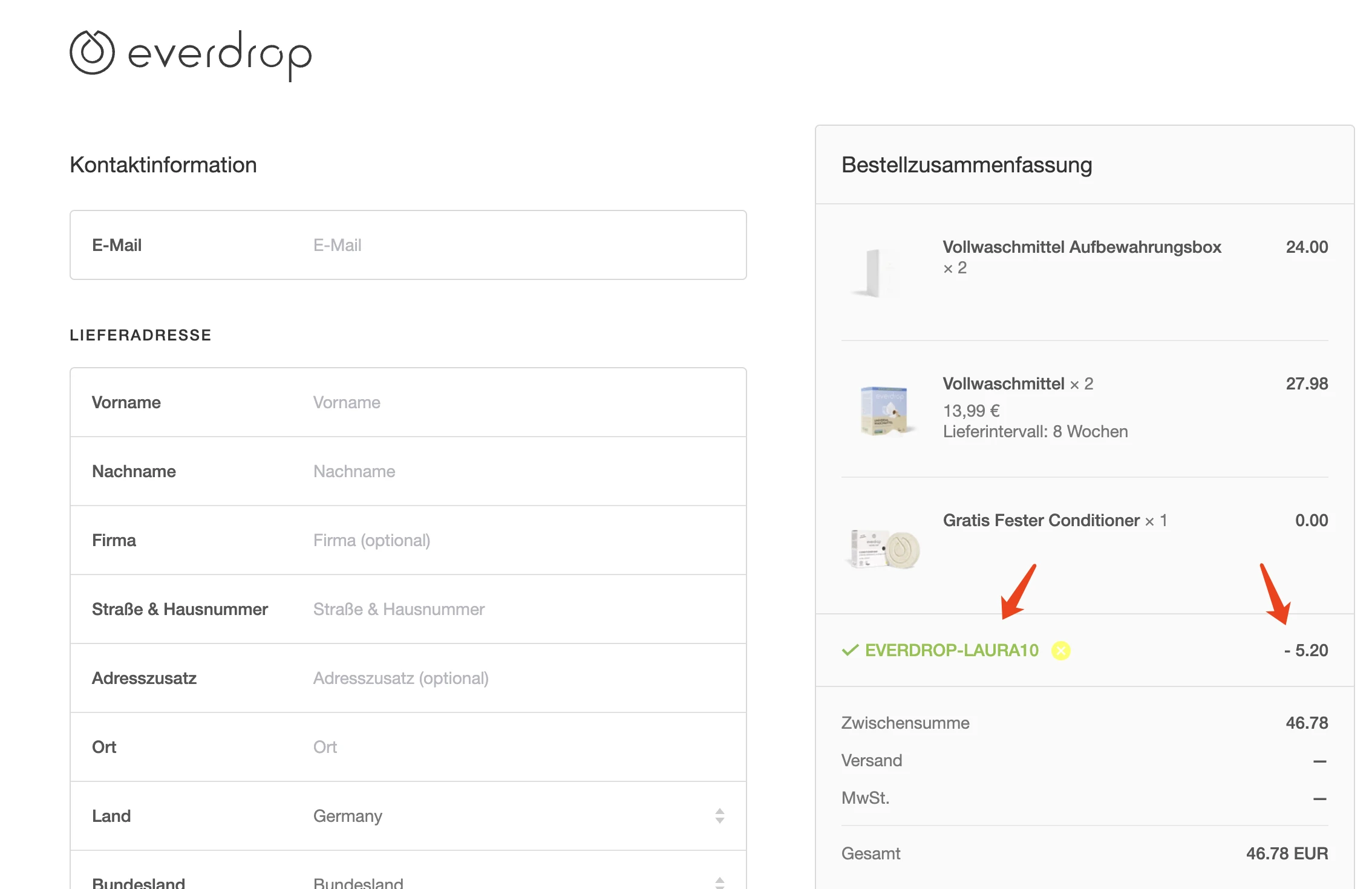Click the Gesamt total 46.78 EUR amount

click(1287, 853)
